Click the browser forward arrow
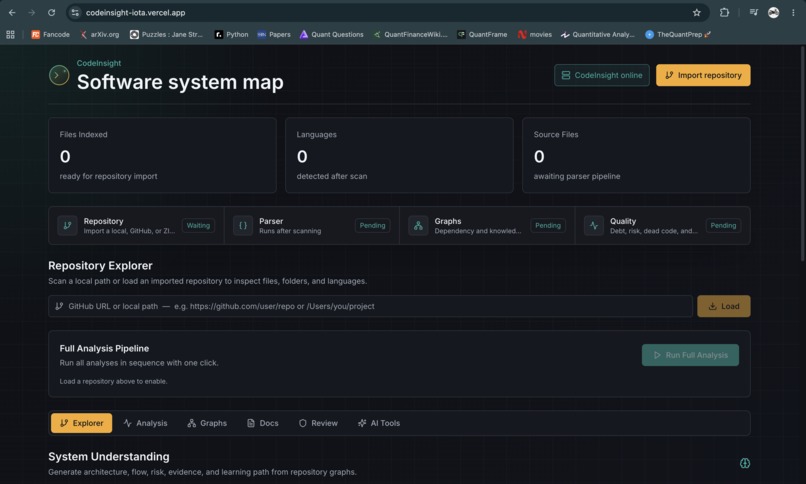Viewport: 806px width, 484px height. 32,12
